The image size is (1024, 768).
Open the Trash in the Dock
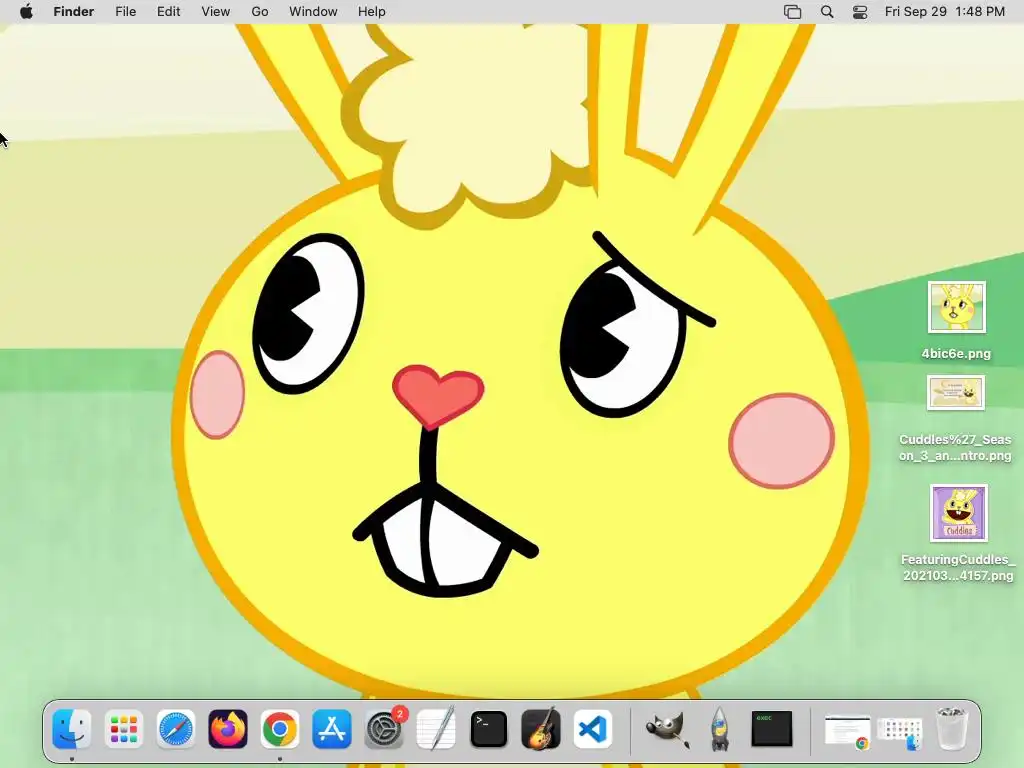click(951, 729)
